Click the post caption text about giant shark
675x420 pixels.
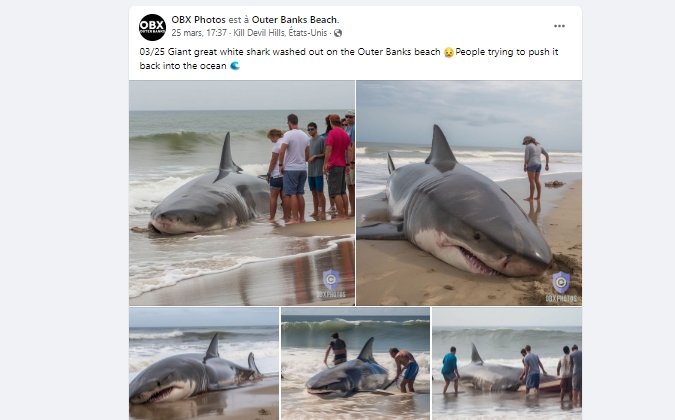[349, 59]
